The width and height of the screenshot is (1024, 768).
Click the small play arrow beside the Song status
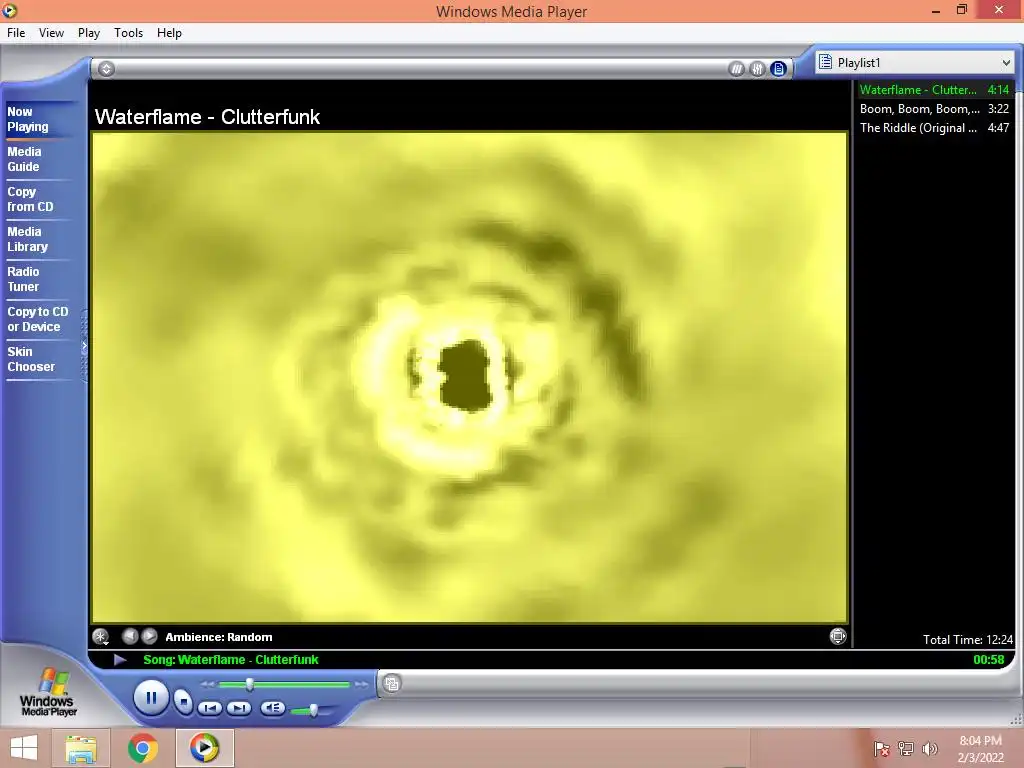(x=120, y=660)
